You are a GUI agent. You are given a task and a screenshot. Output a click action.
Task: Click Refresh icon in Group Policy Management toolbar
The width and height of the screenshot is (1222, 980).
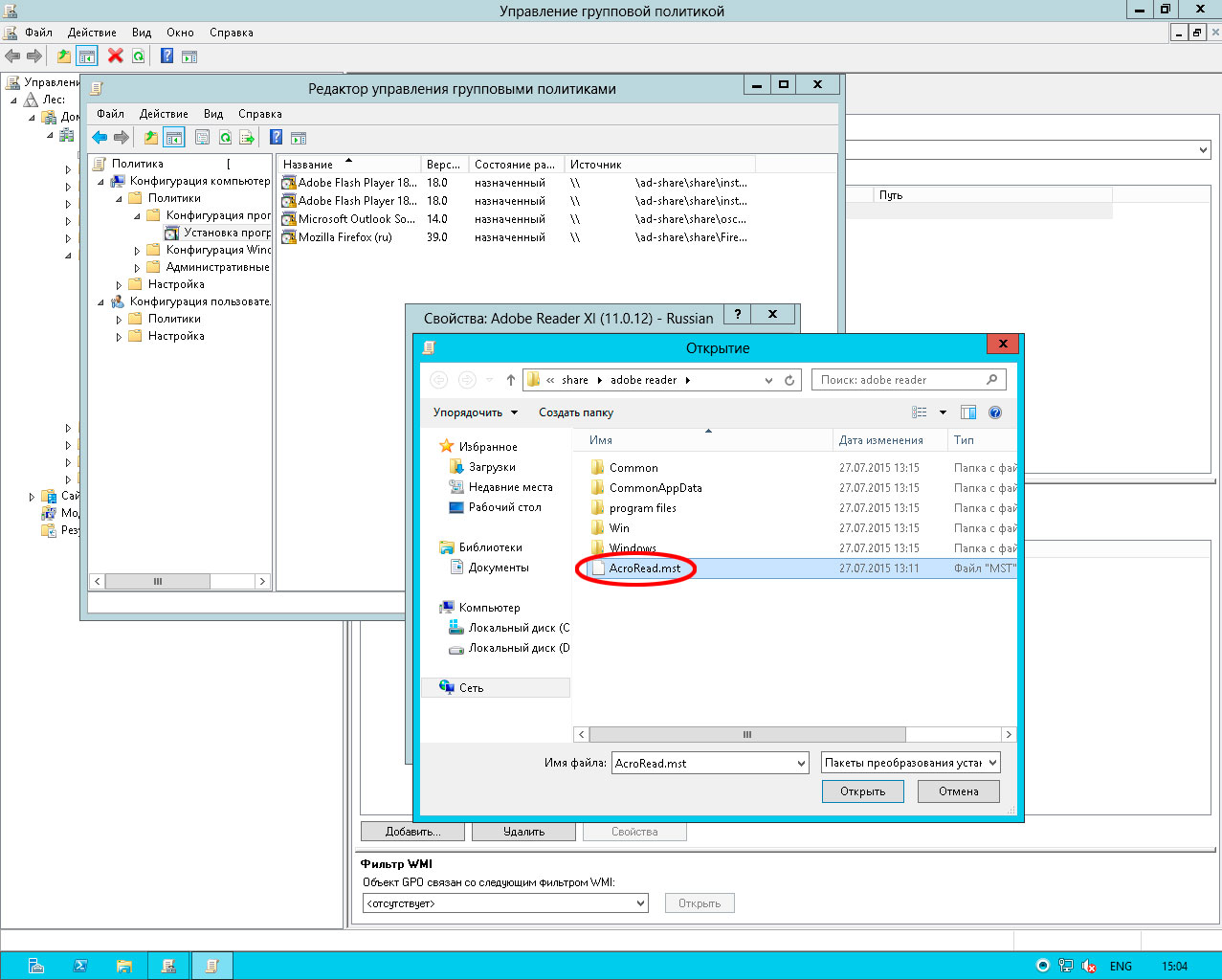pyautogui.click(x=139, y=56)
